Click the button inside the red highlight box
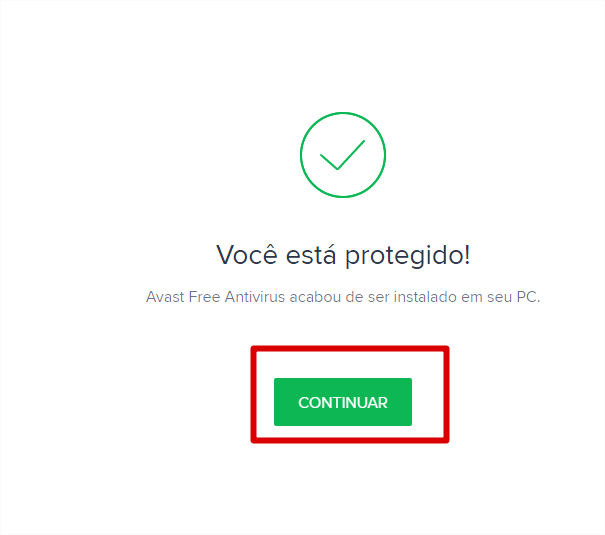This screenshot has height=535, width=605. (343, 402)
